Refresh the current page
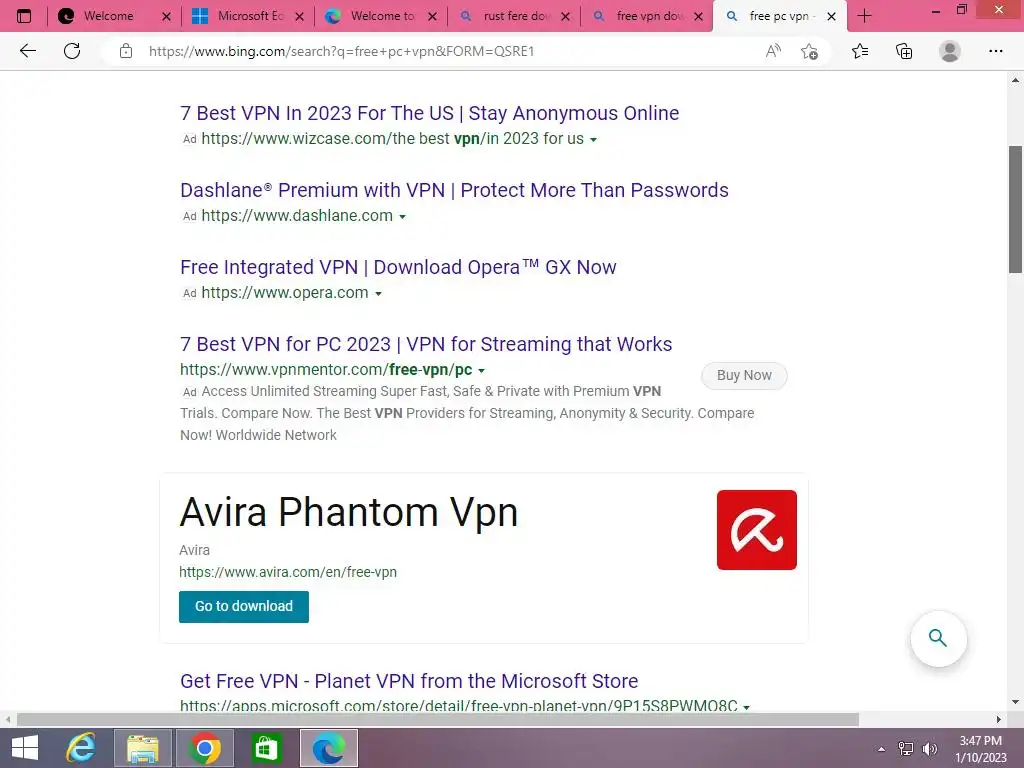 coord(72,51)
